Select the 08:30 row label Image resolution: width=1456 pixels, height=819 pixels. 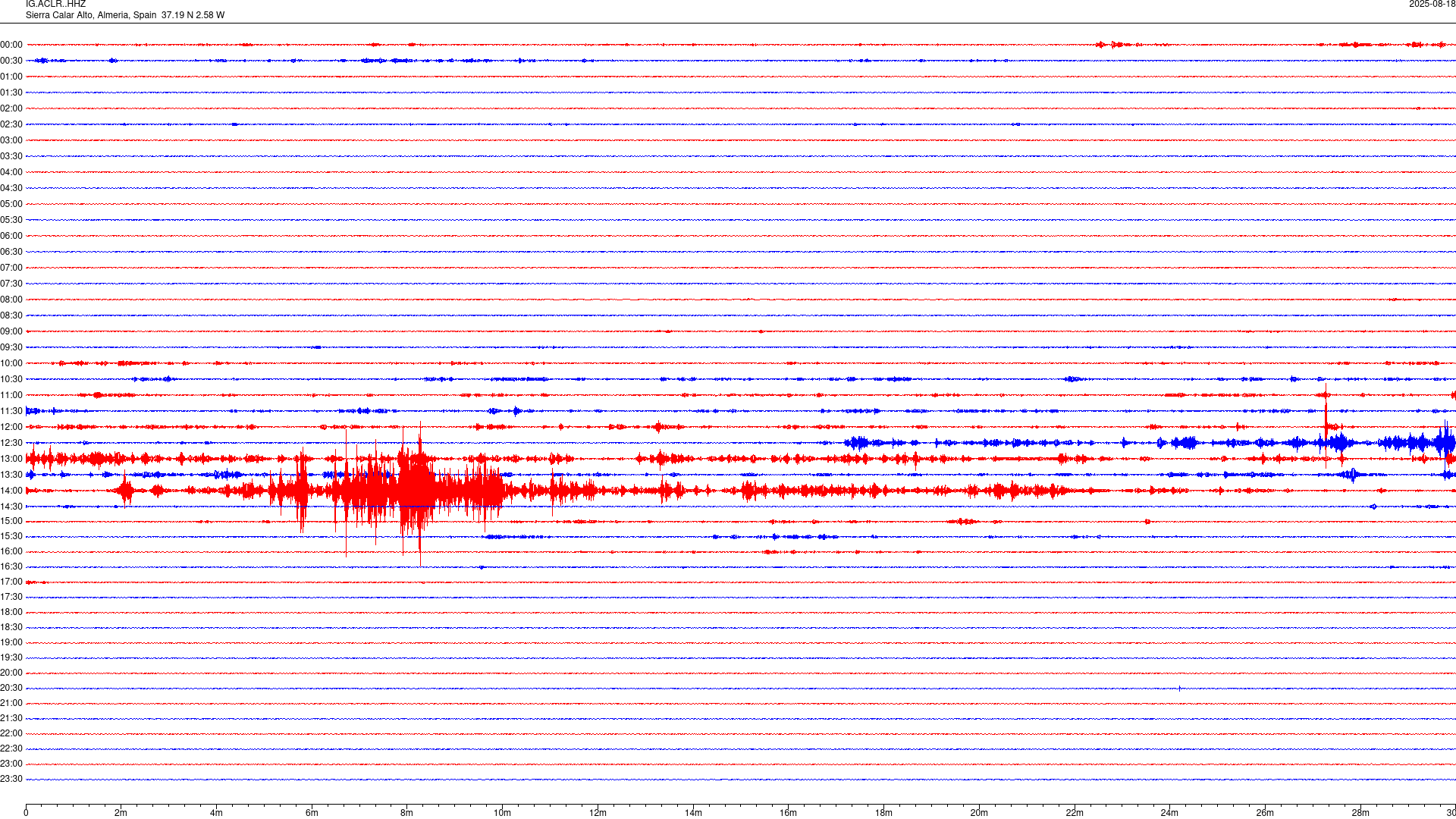coord(11,315)
